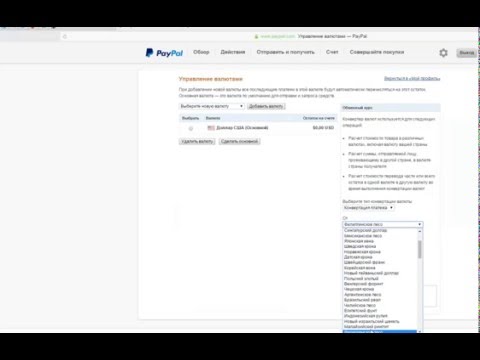Click the Добавить валюту button
The width and height of the screenshot is (480, 360).
[266, 106]
